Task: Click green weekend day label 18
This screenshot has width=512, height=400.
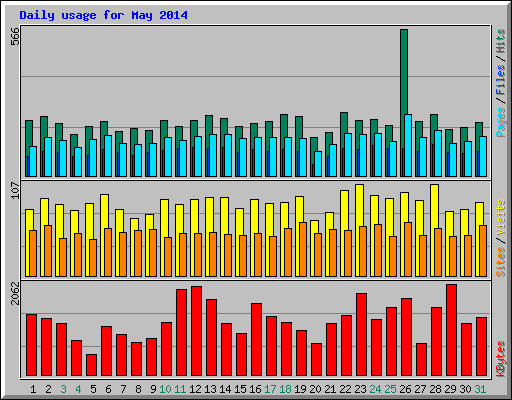Action: click(285, 389)
